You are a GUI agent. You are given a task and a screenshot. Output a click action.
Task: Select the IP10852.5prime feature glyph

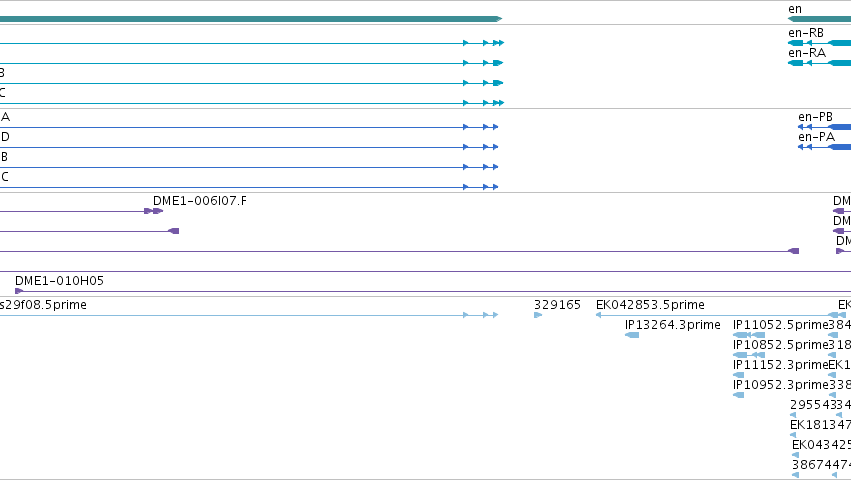(x=749, y=355)
